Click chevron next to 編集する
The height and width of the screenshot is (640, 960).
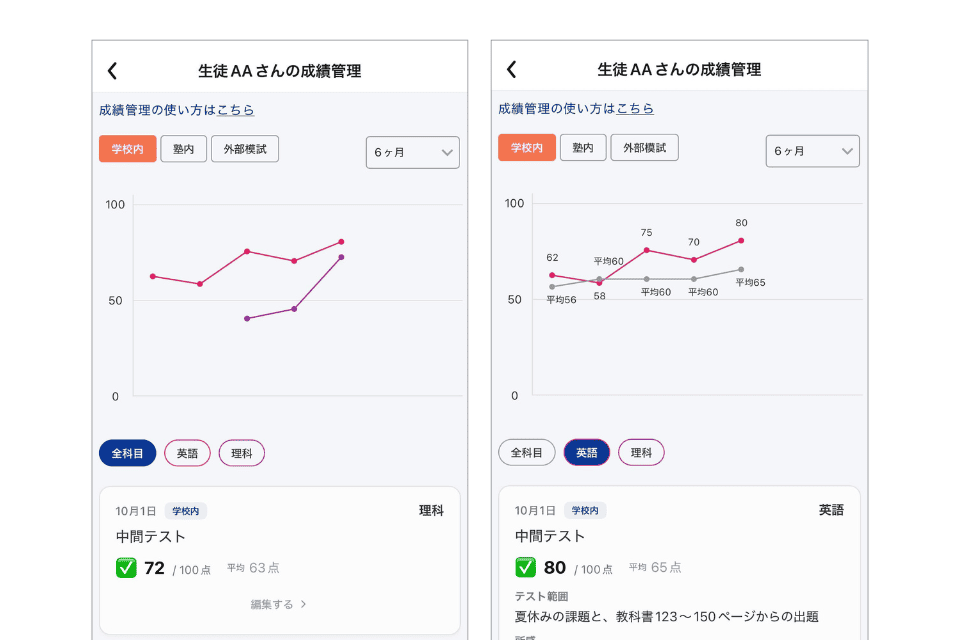pyautogui.click(x=304, y=604)
